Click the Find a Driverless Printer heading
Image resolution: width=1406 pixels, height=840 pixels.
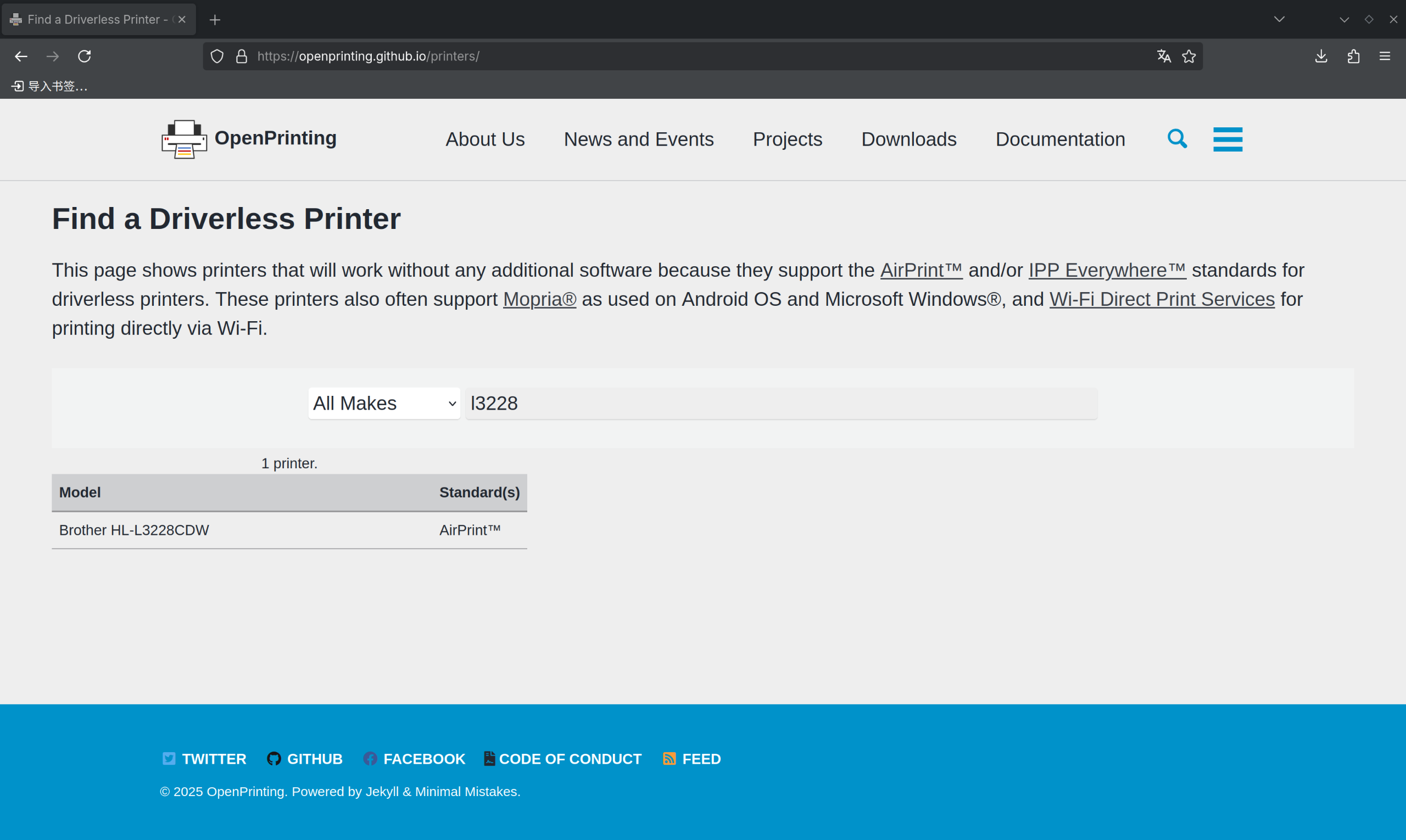[x=226, y=219]
